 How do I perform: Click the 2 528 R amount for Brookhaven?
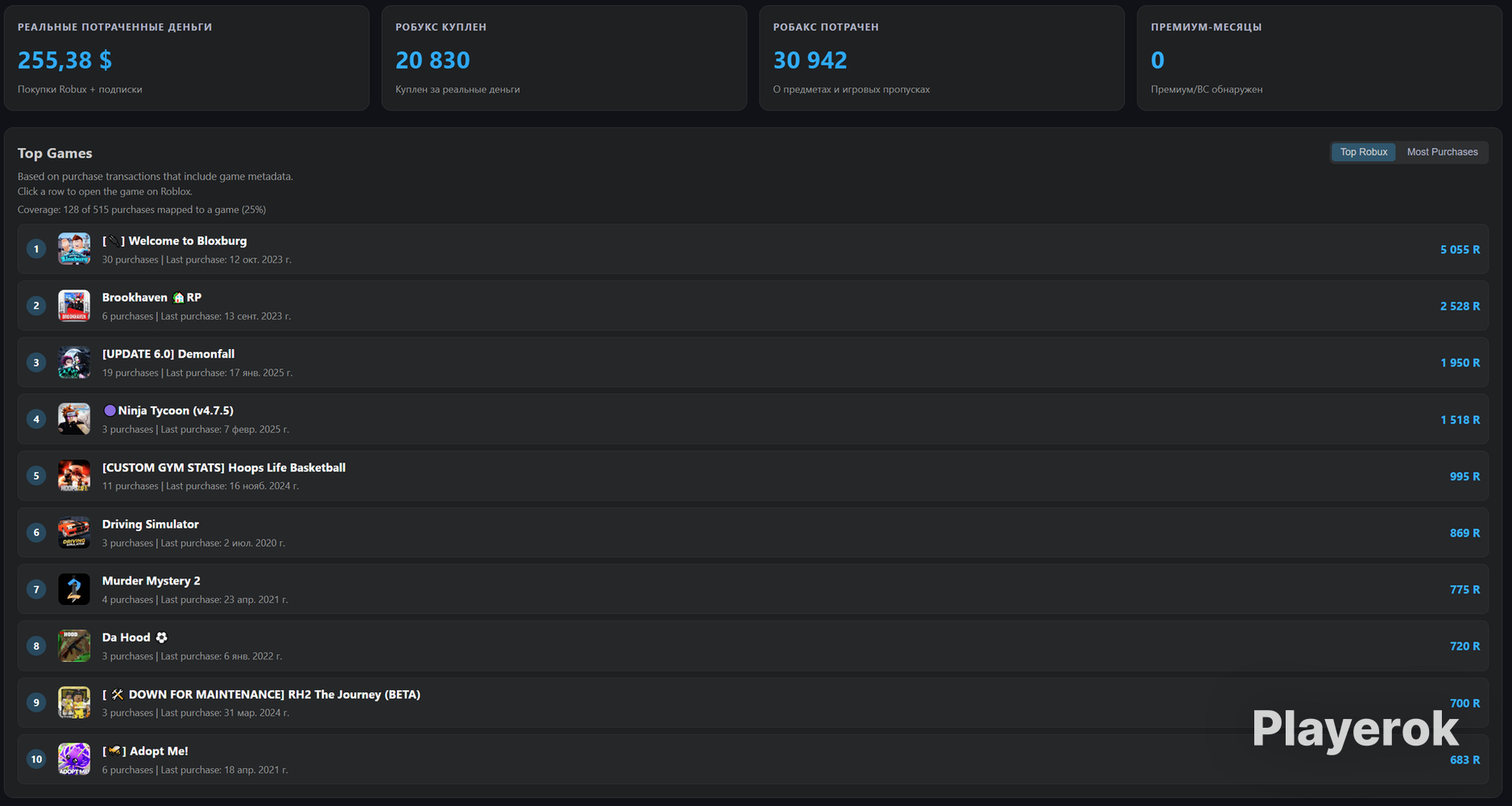pos(1460,306)
